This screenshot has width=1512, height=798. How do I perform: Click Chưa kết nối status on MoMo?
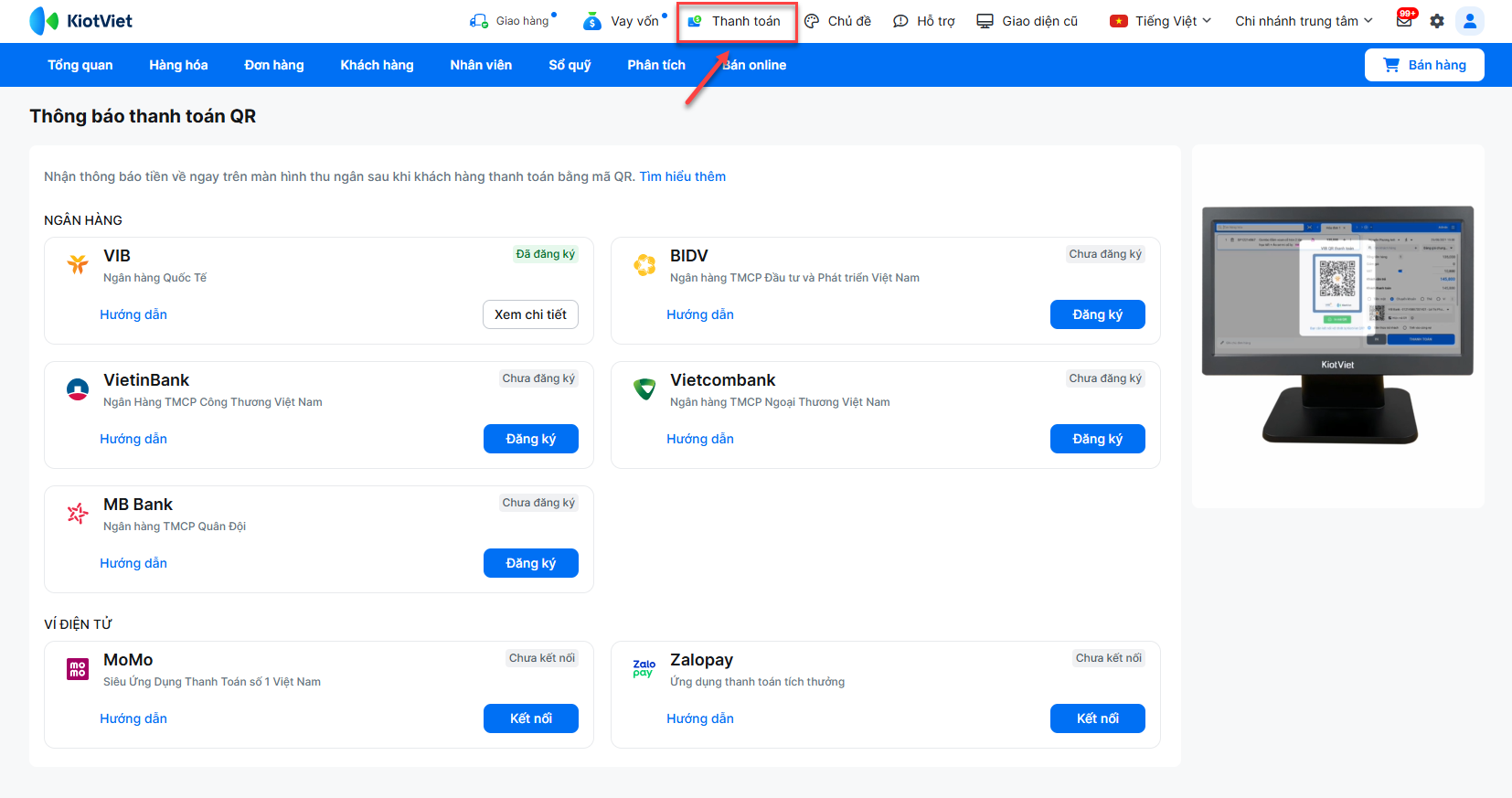542,658
